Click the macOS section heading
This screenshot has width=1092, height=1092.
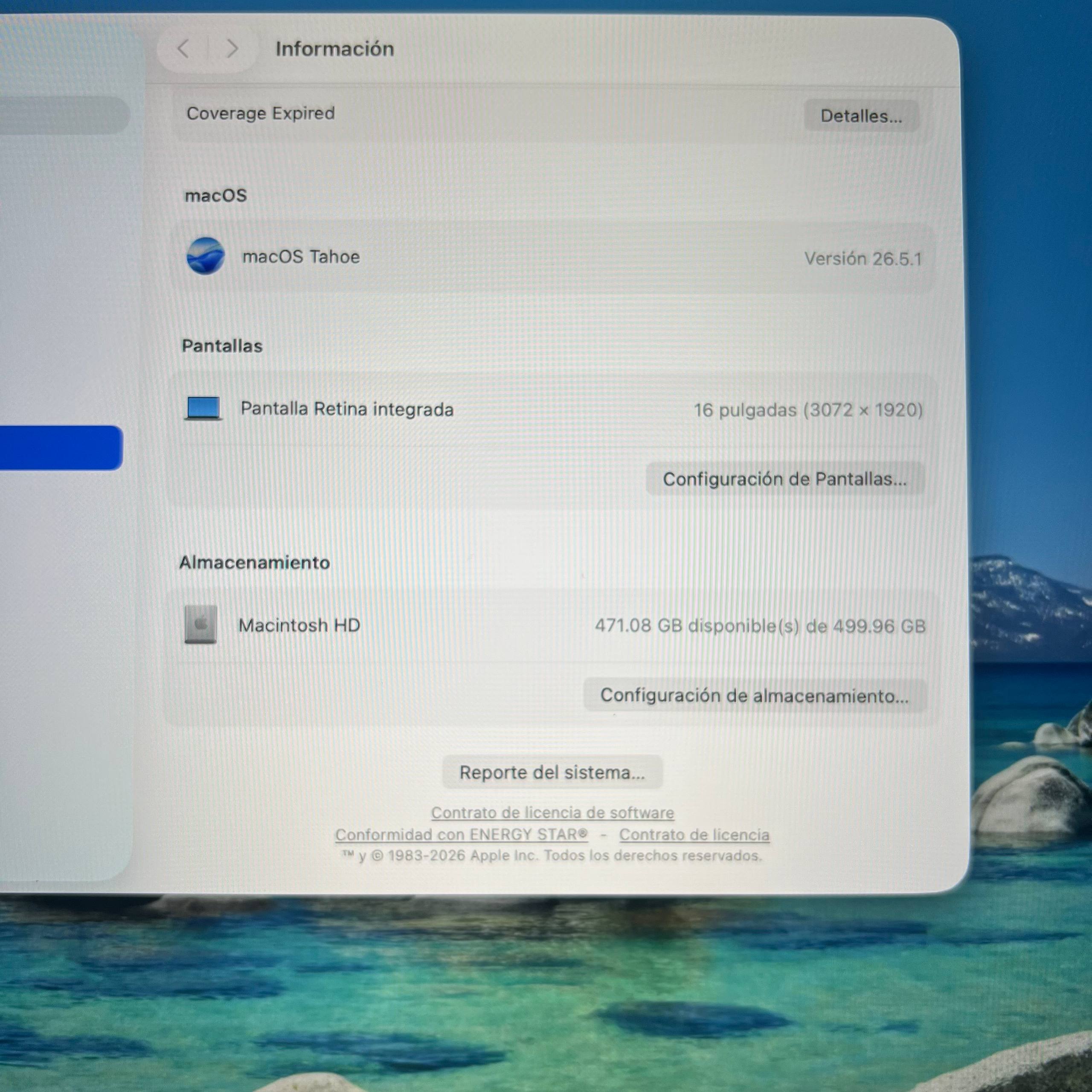[216, 195]
